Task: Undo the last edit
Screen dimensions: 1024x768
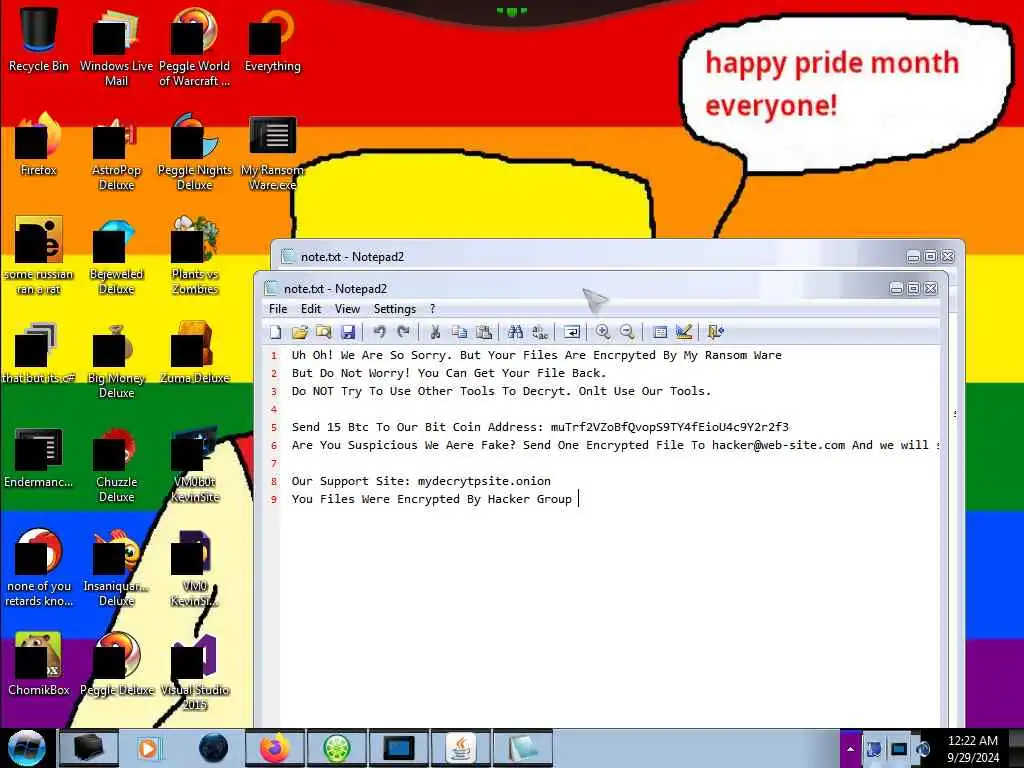Action: pos(379,332)
